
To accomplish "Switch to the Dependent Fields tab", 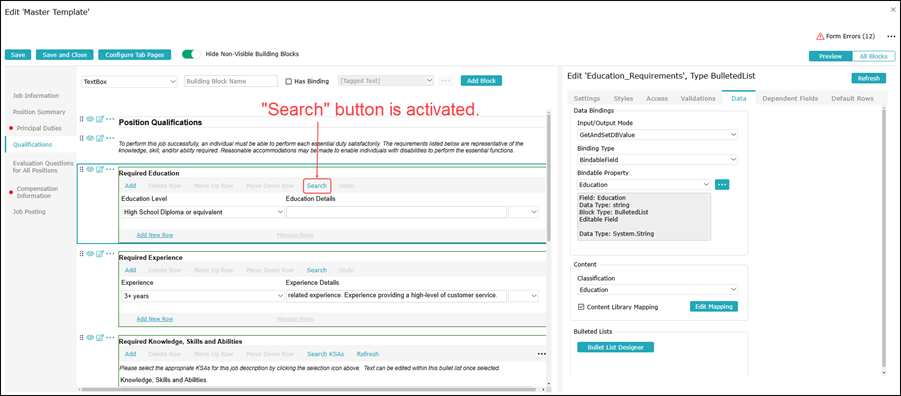I will click(x=790, y=98).
